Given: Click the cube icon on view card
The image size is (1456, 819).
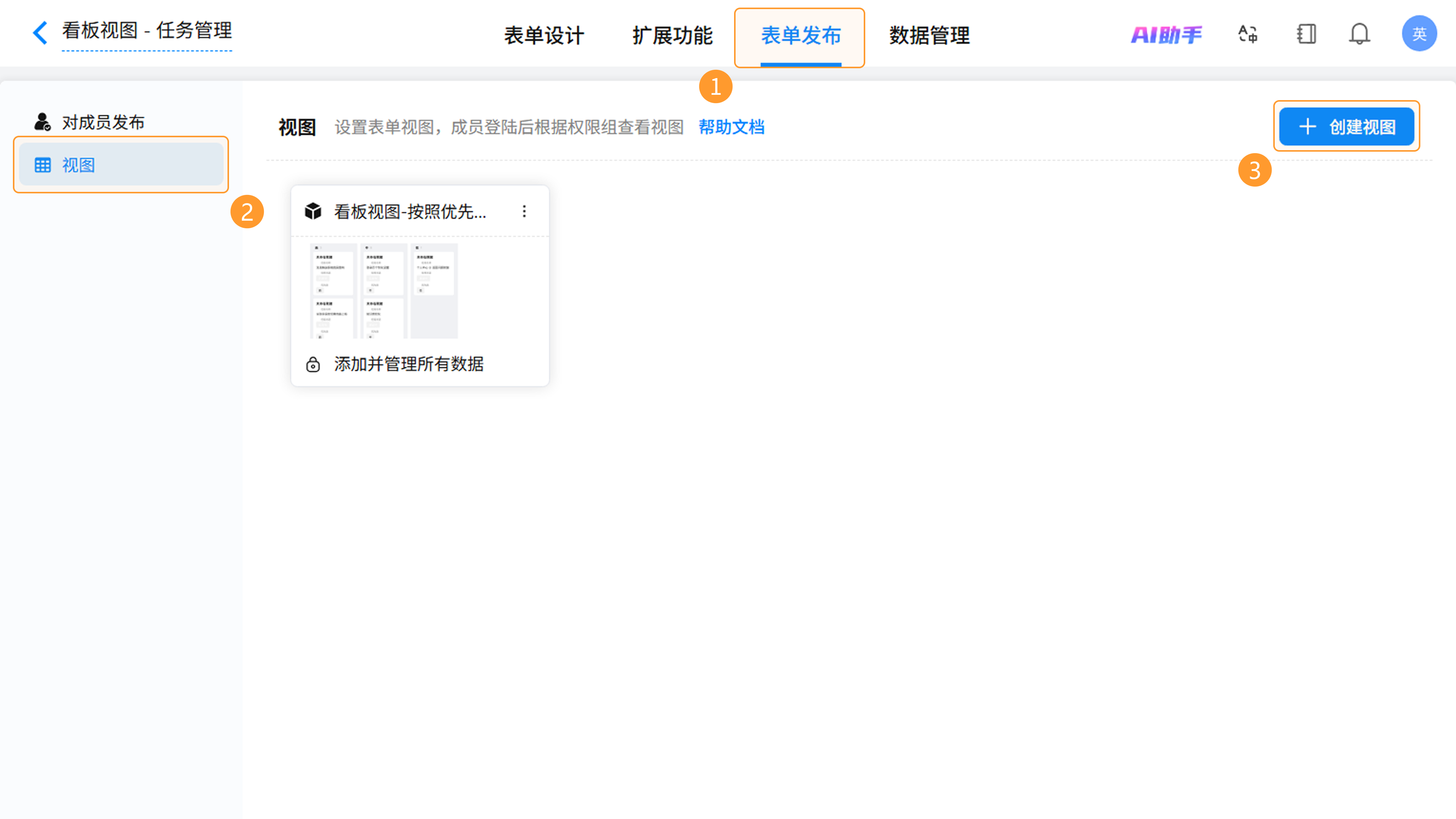Looking at the screenshot, I should [313, 212].
